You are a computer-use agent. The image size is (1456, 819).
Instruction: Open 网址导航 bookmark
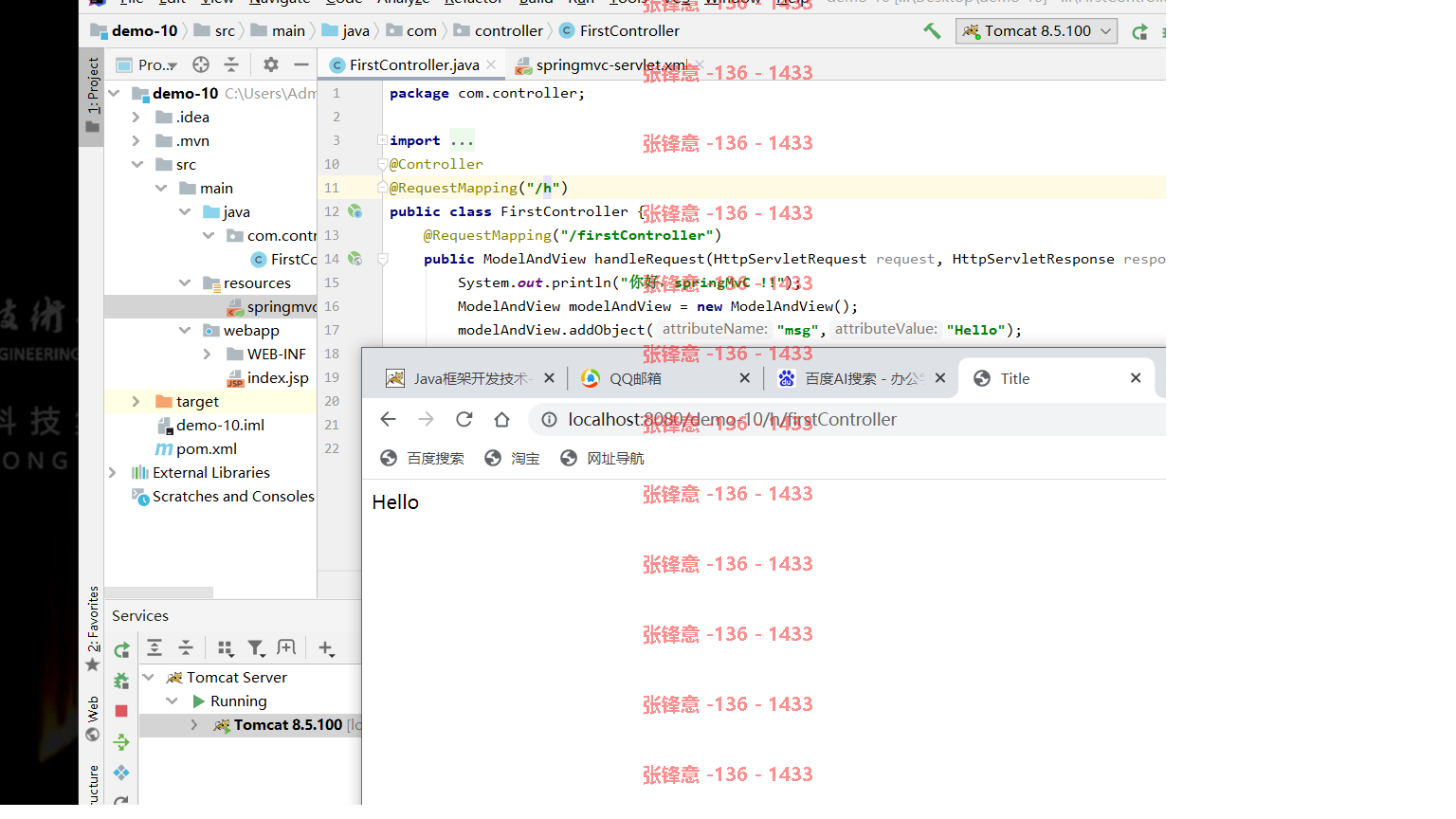tap(602, 458)
